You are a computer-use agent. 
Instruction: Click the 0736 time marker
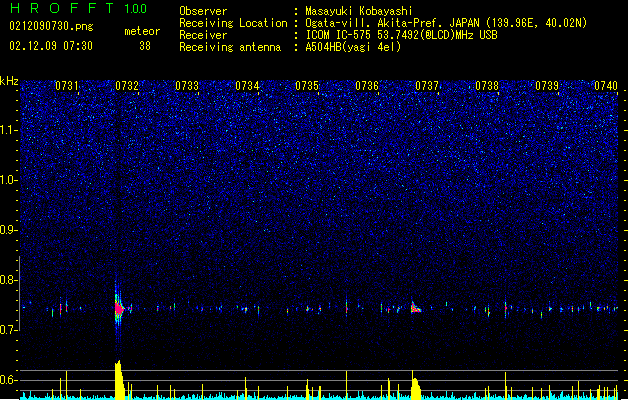[x=367, y=86]
